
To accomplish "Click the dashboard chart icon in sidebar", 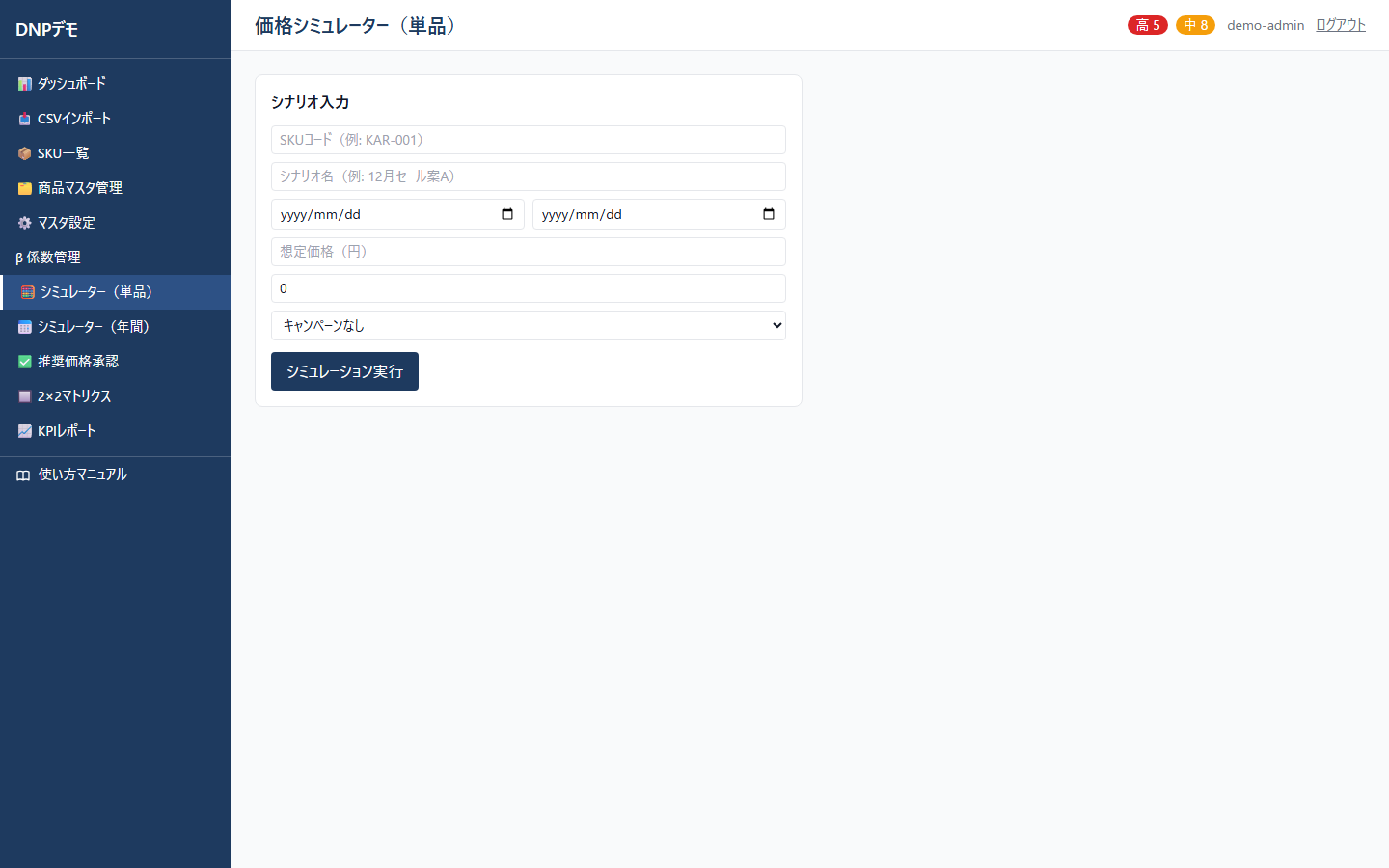I will pos(25,84).
